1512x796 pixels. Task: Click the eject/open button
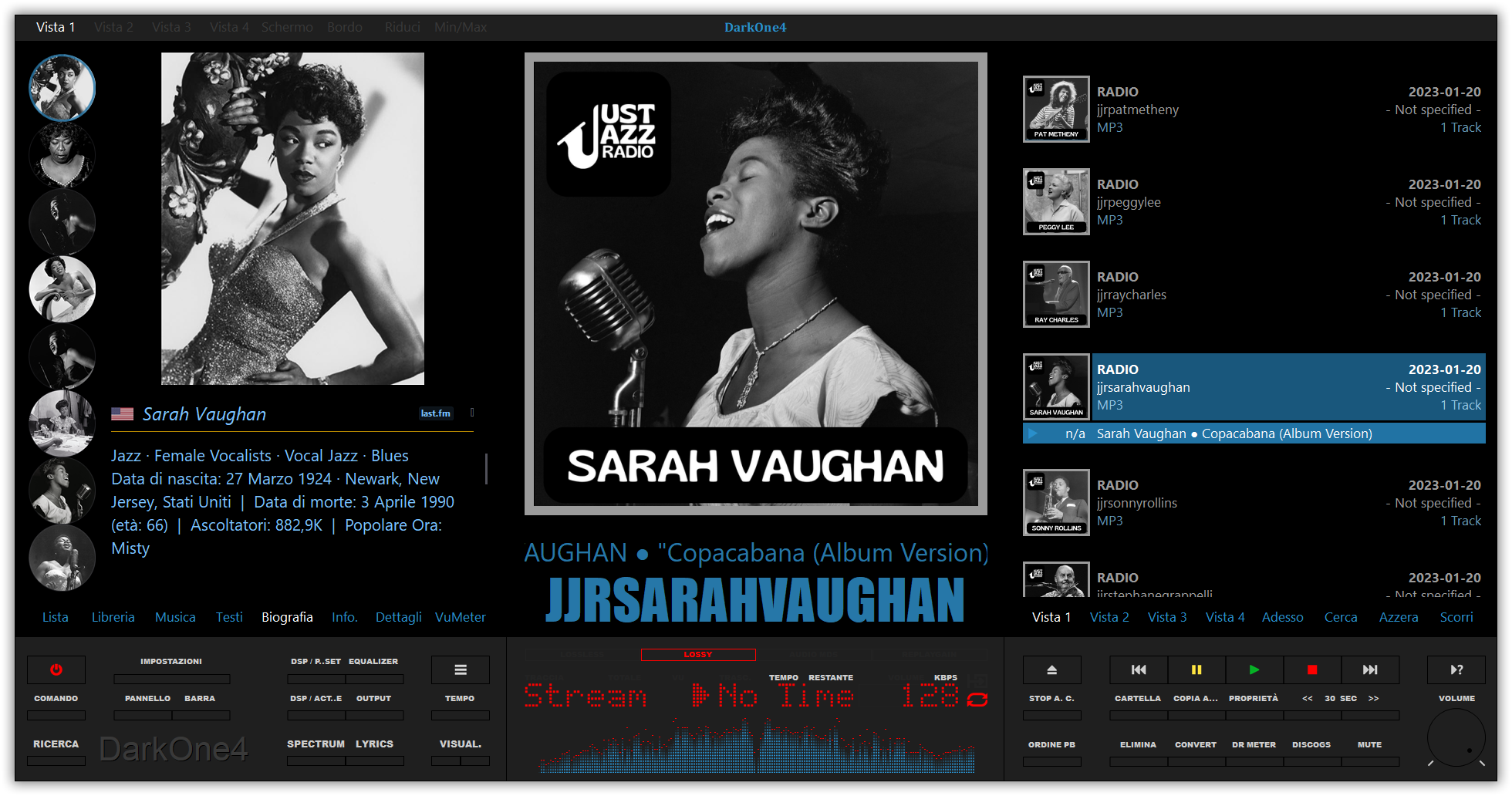point(1051,670)
